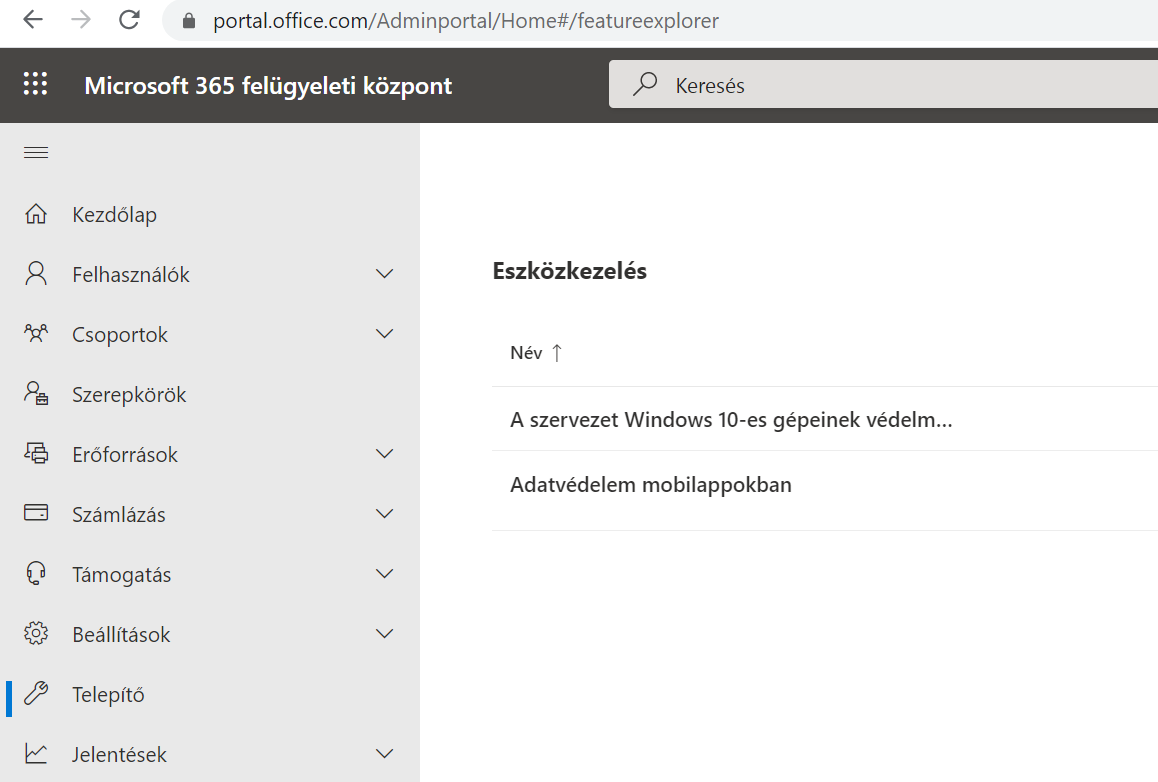Open the app launcher waffle icon
Viewport: 1158px width, 782px height.
[x=35, y=84]
